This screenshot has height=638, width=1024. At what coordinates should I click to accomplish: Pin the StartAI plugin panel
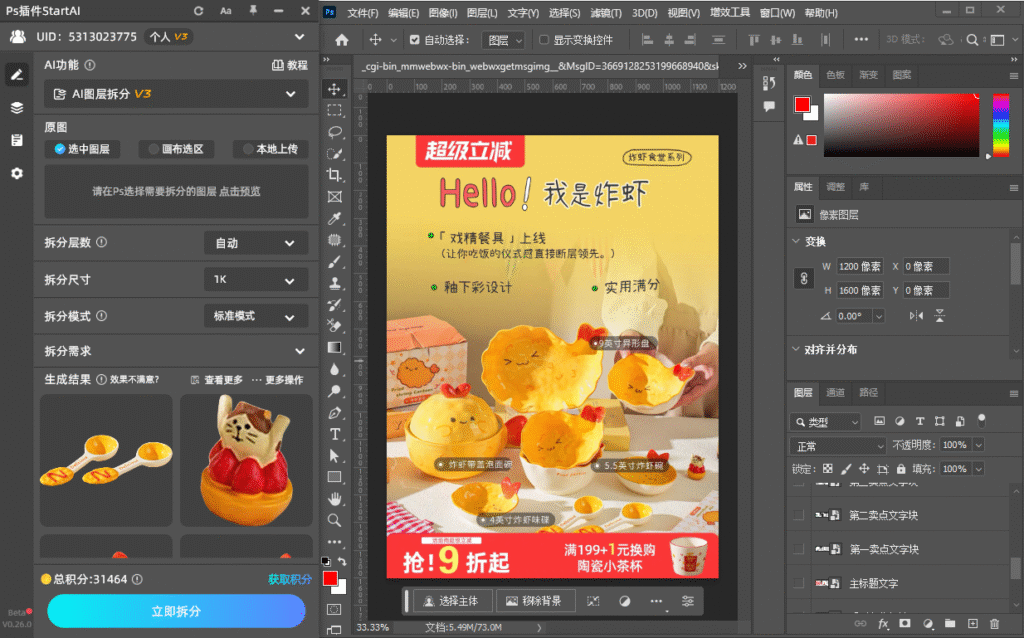253,10
